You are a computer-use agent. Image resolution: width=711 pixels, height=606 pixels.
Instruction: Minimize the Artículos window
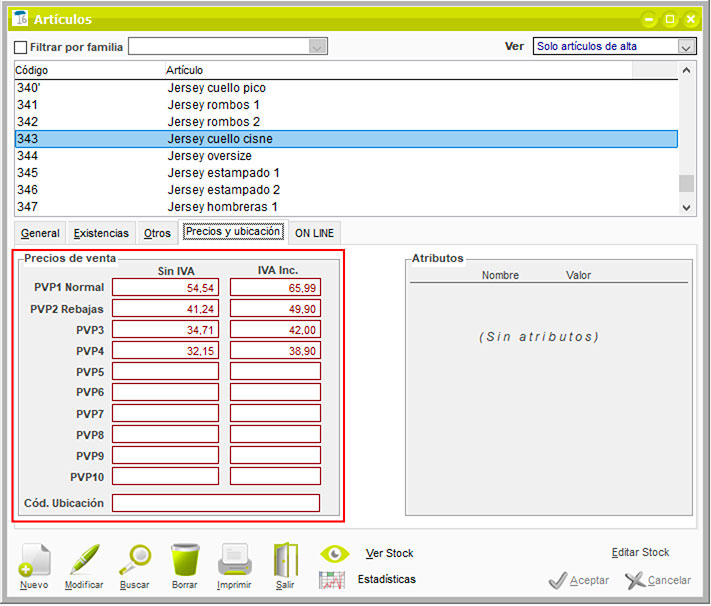649,20
